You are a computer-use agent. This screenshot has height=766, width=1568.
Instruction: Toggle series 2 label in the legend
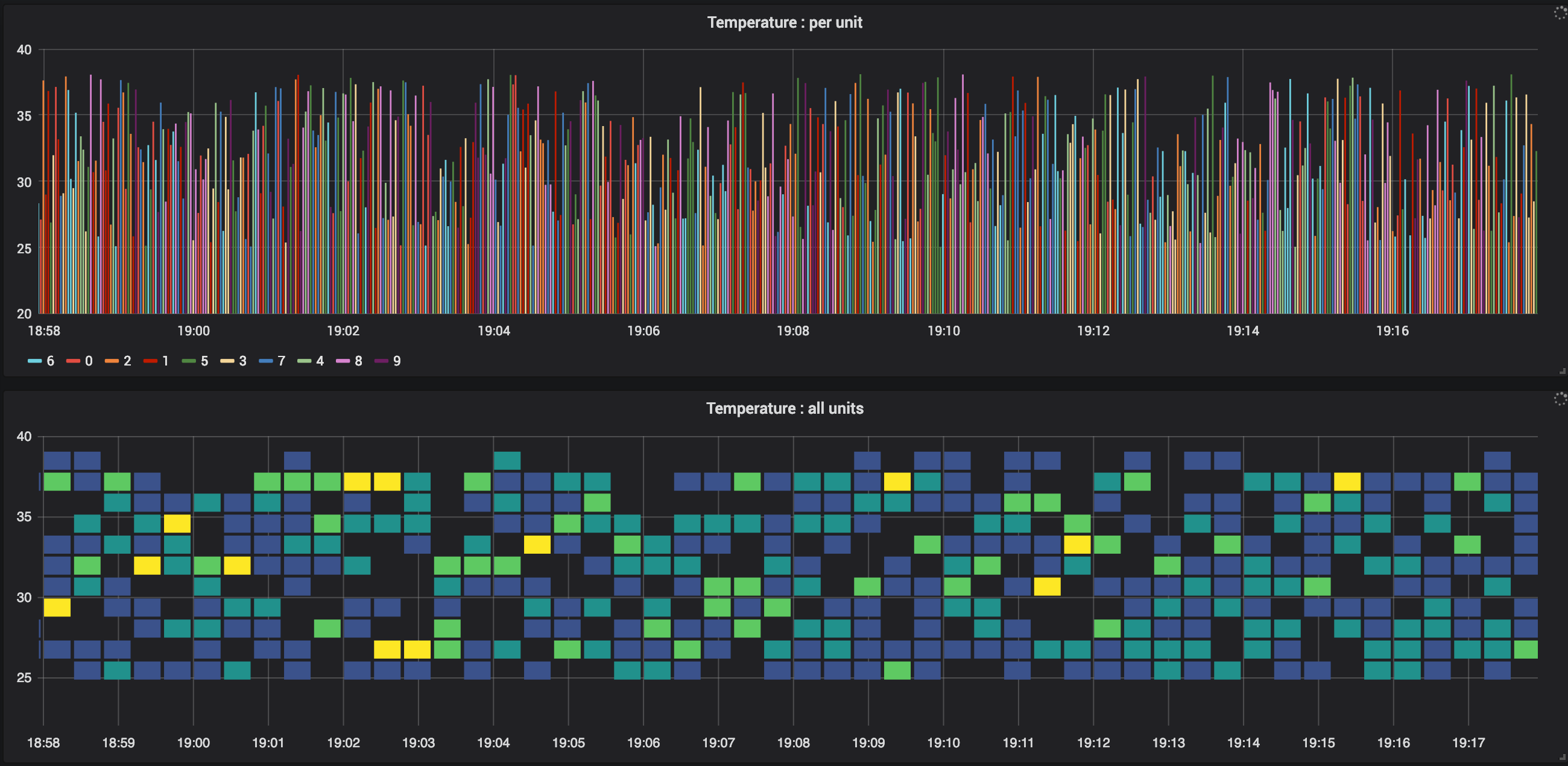click(x=127, y=361)
